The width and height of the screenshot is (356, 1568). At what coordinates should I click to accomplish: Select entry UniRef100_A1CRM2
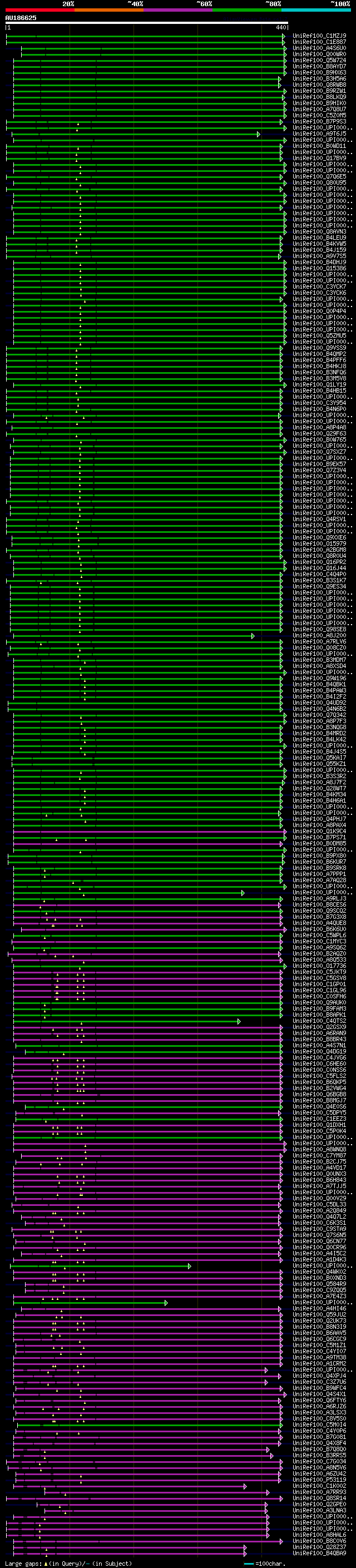coord(319,1363)
